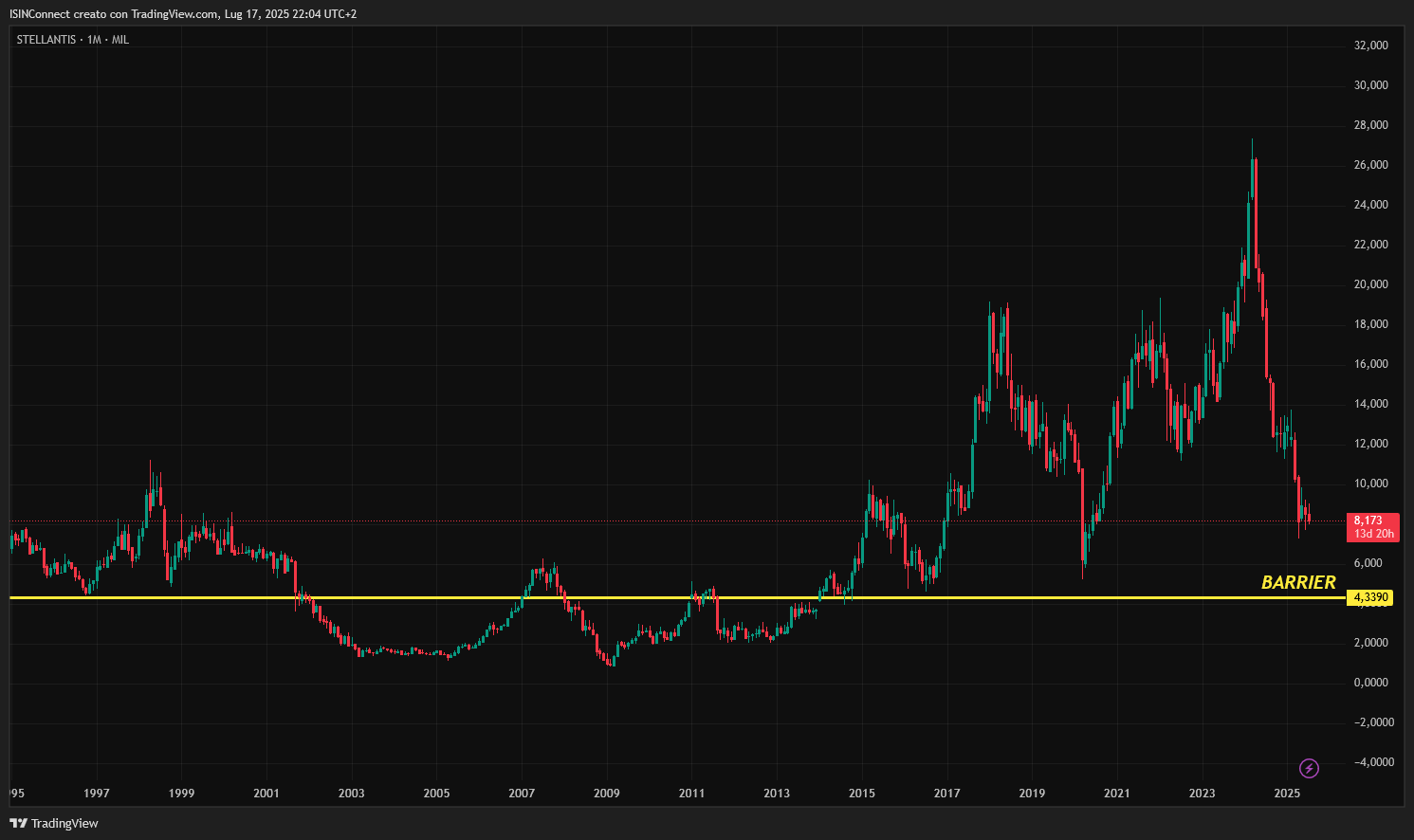Click the 2005 time axis label
The image size is (1414, 840).
click(x=437, y=794)
